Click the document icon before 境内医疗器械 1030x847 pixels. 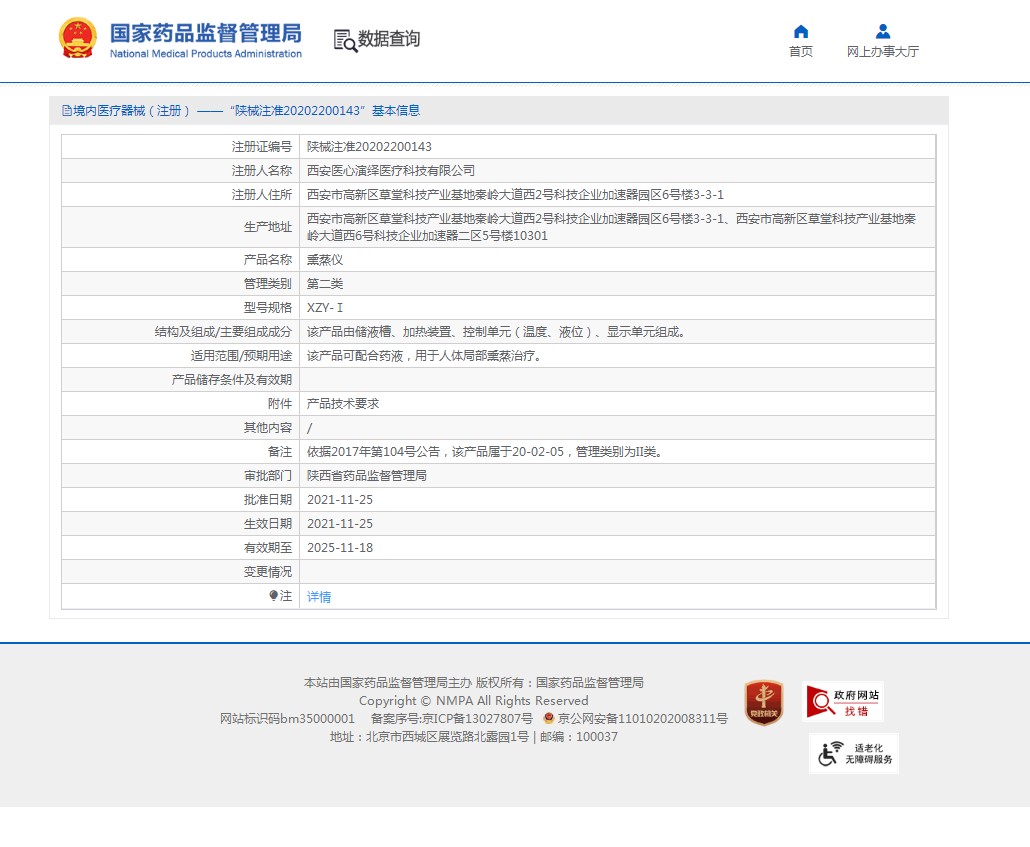click(66, 110)
